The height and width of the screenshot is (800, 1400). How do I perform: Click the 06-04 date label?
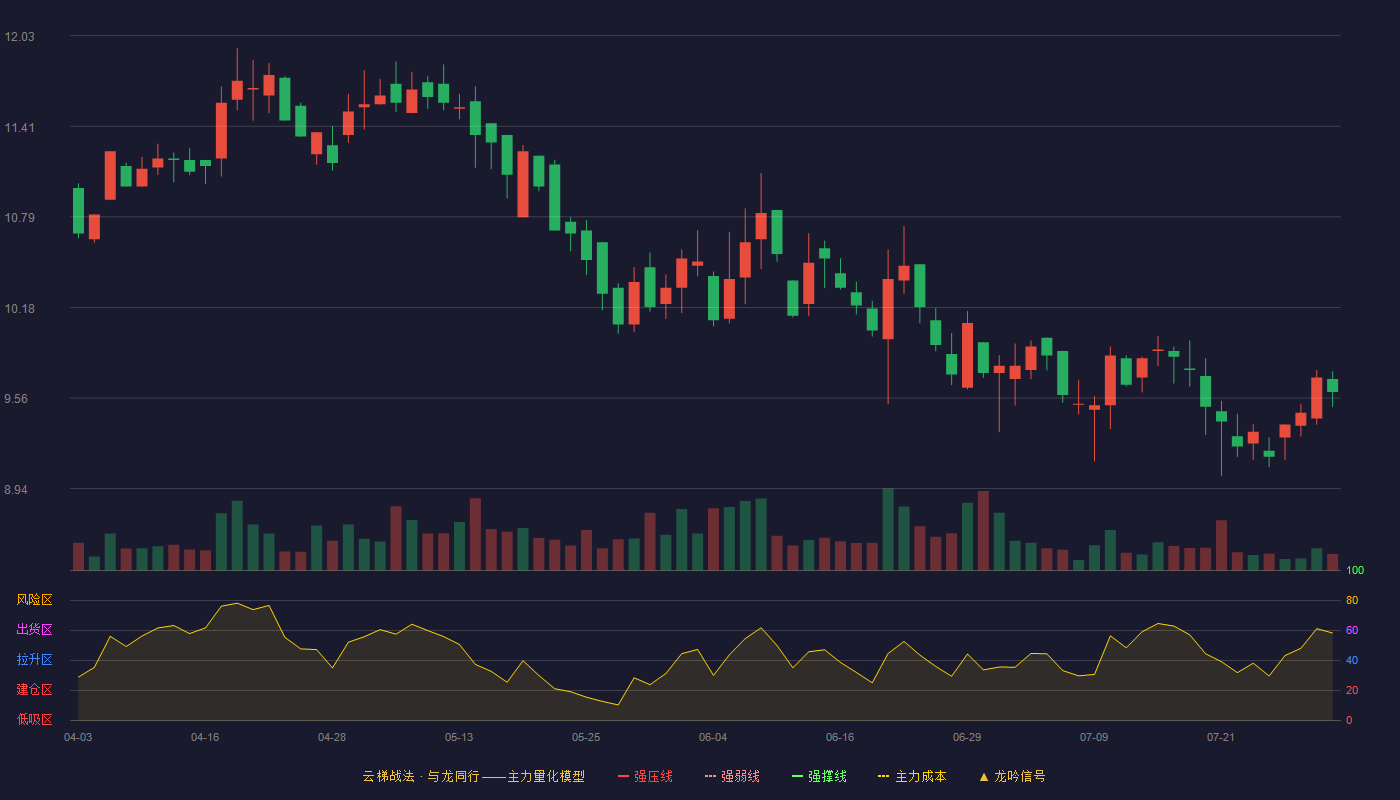click(x=713, y=738)
